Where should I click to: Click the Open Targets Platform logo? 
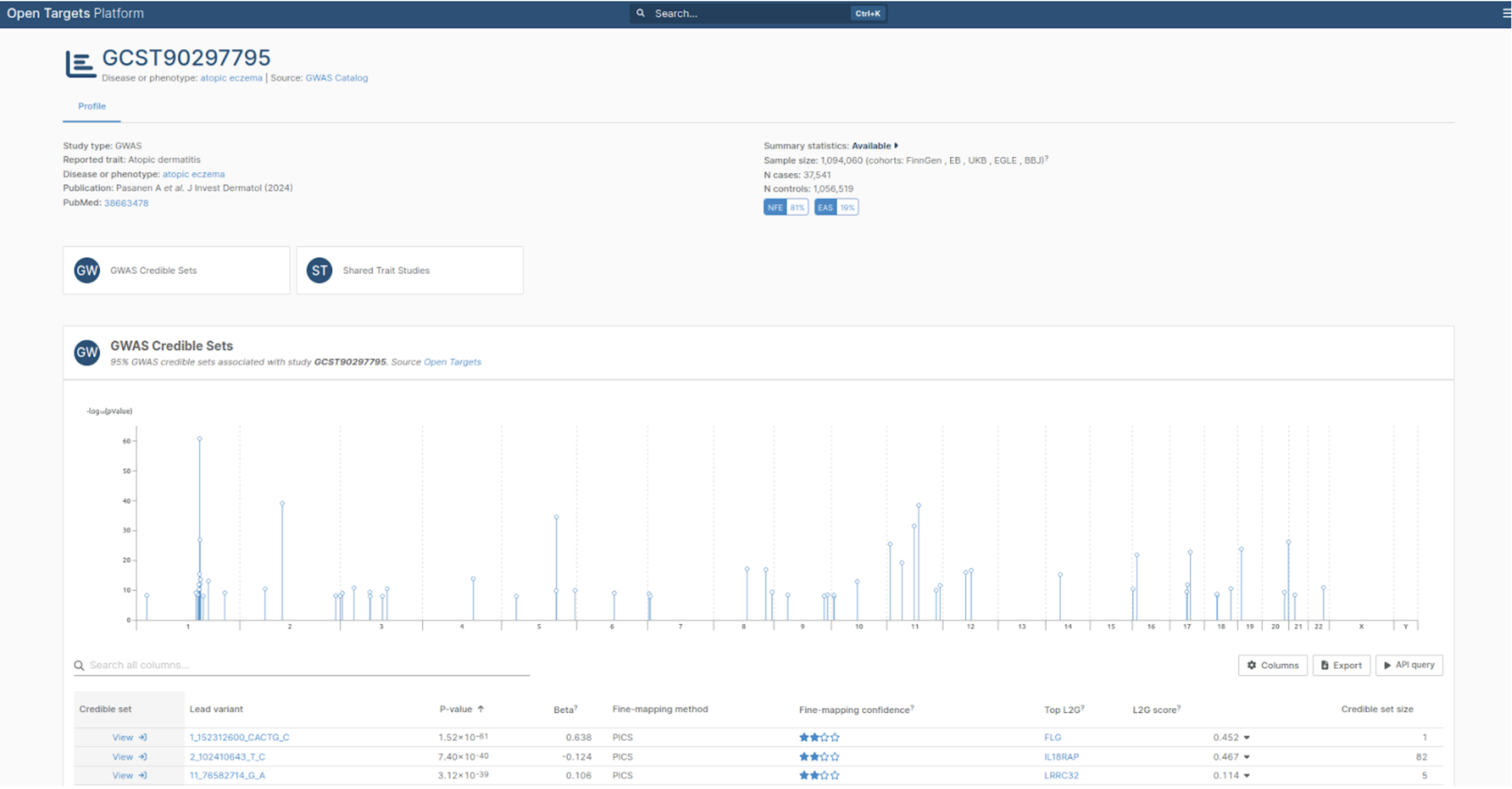pyautogui.click(x=75, y=13)
